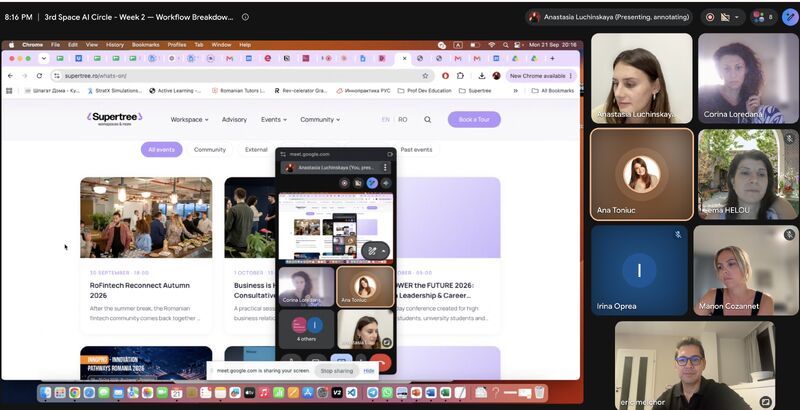The height and width of the screenshot is (410, 800).
Task: Click Stop sharing in the sharing bar
Action: [336, 371]
